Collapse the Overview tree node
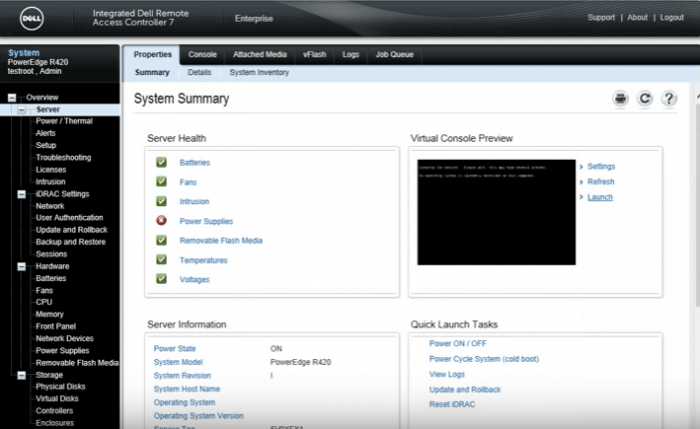The height and width of the screenshot is (429, 700). coord(12,97)
